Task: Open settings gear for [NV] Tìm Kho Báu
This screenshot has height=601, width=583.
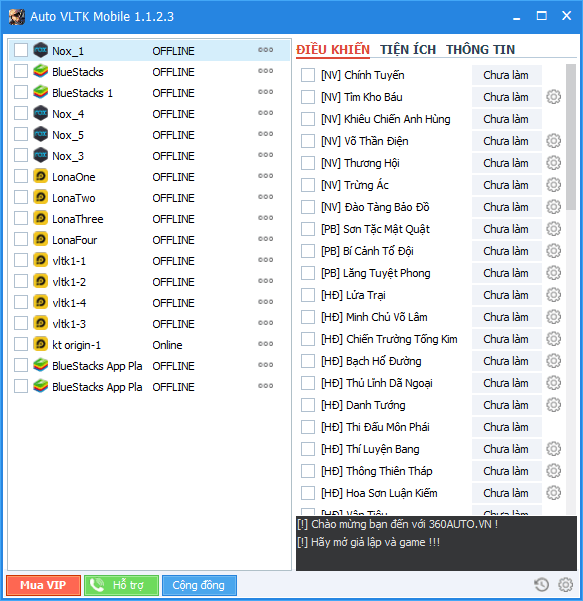Action: tap(553, 97)
